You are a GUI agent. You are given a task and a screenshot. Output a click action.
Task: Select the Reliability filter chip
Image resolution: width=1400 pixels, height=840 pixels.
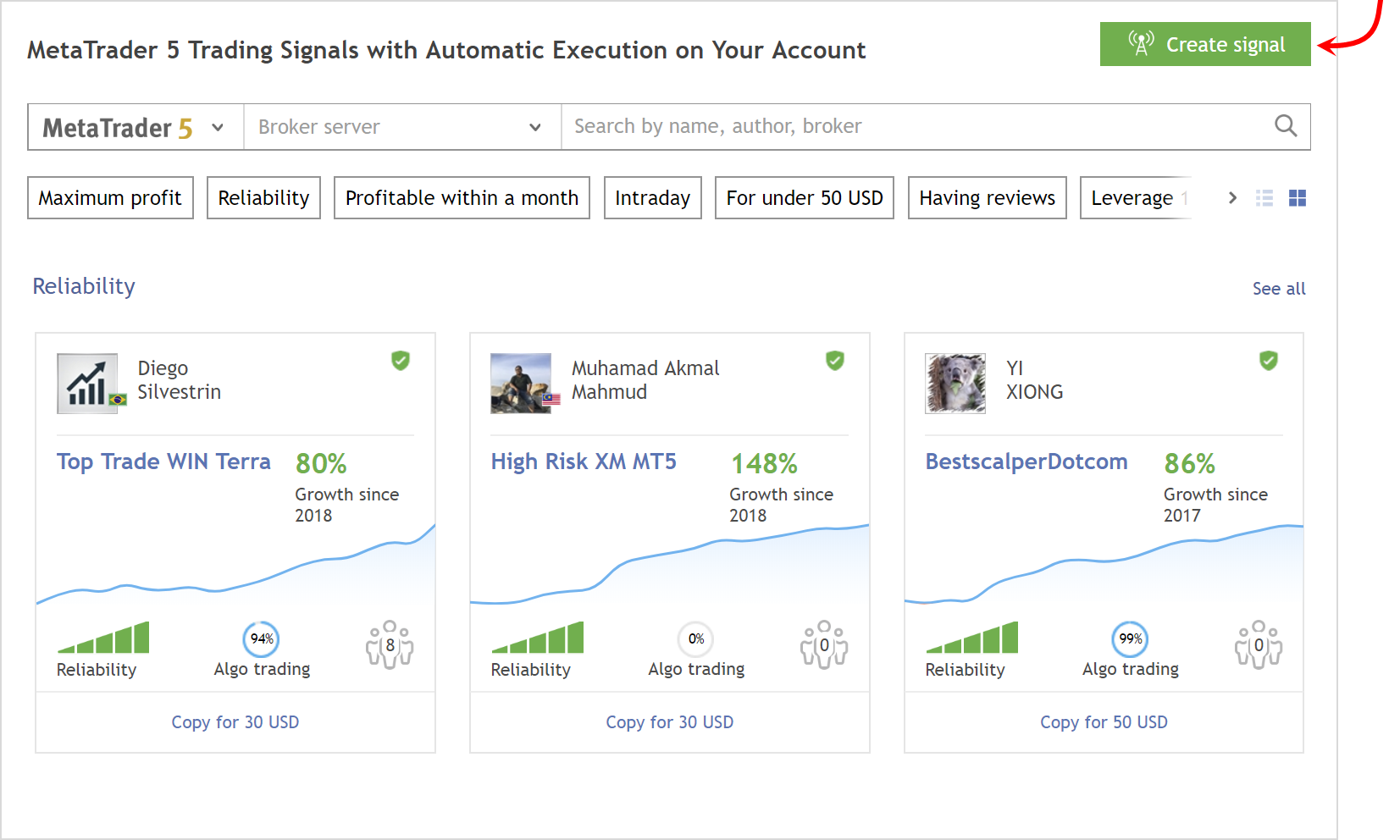coord(263,198)
